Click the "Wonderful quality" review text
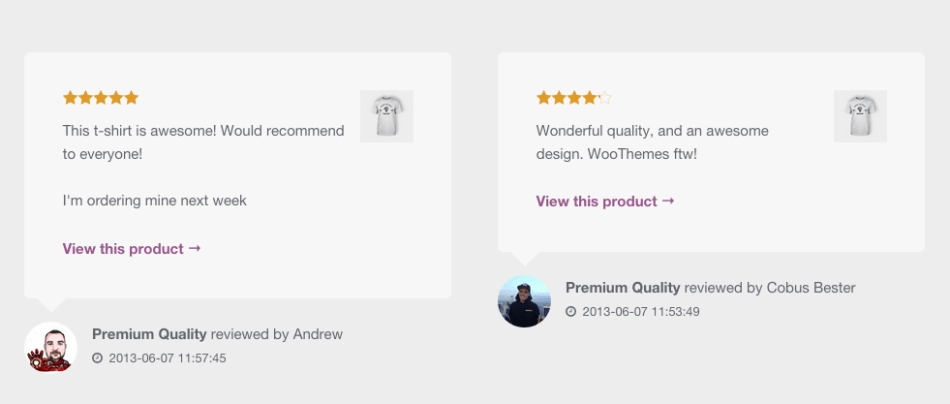Image resolution: width=950 pixels, height=404 pixels. point(652,131)
